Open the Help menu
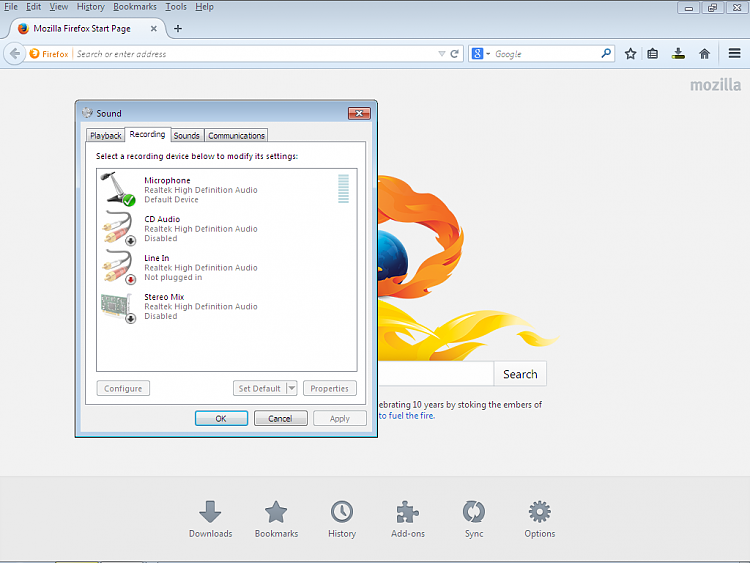The image size is (750, 563). coord(204,7)
